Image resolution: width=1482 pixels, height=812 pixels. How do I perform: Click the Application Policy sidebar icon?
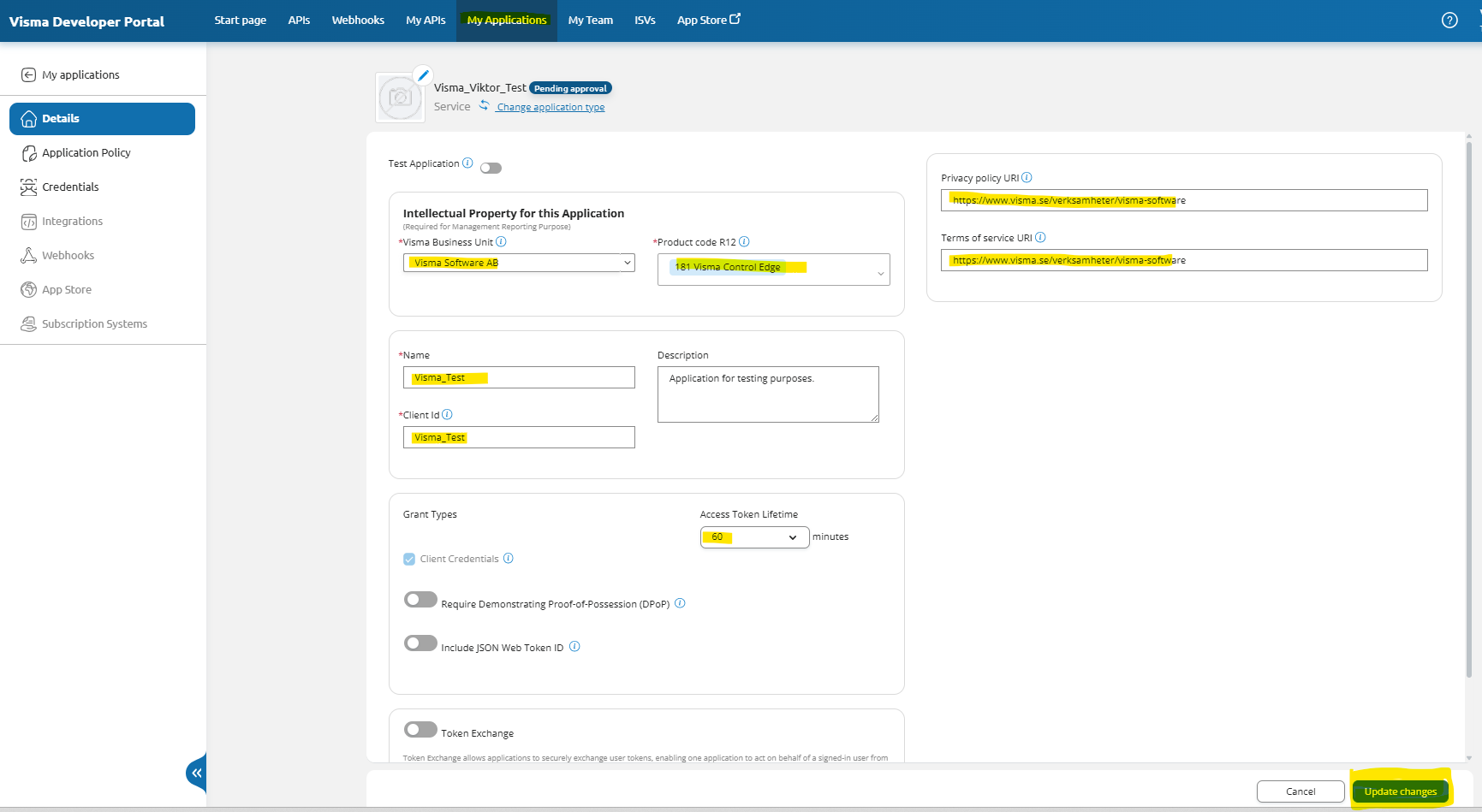(x=28, y=153)
